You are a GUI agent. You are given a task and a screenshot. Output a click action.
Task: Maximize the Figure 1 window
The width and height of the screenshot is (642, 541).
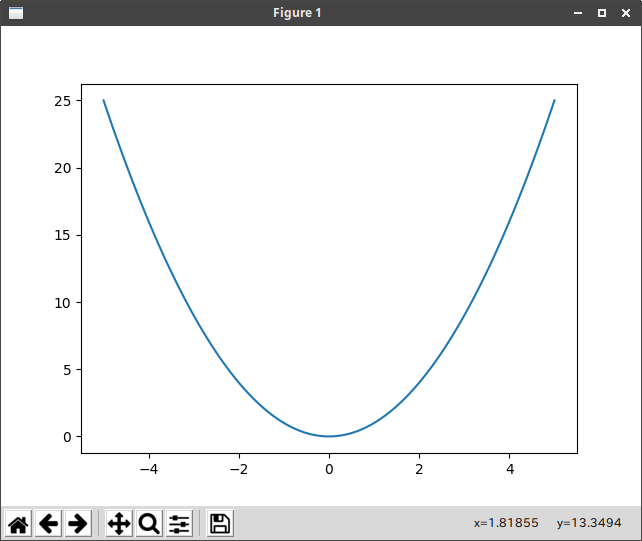(x=602, y=13)
